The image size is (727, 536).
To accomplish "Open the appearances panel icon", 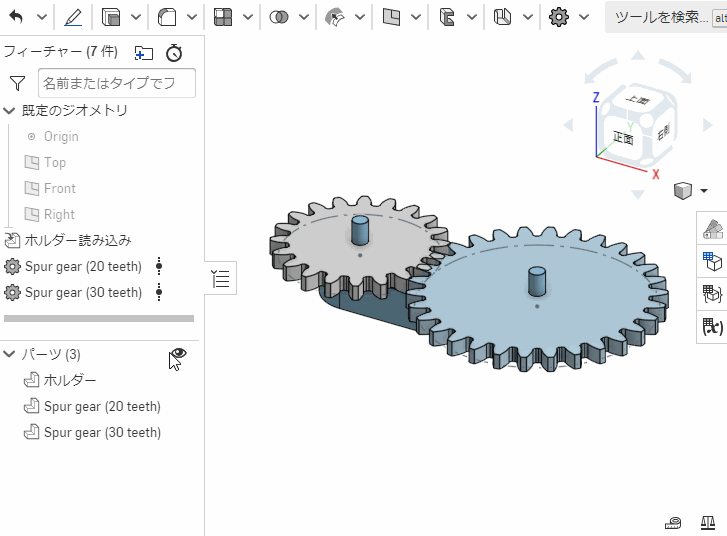I will point(712,230).
